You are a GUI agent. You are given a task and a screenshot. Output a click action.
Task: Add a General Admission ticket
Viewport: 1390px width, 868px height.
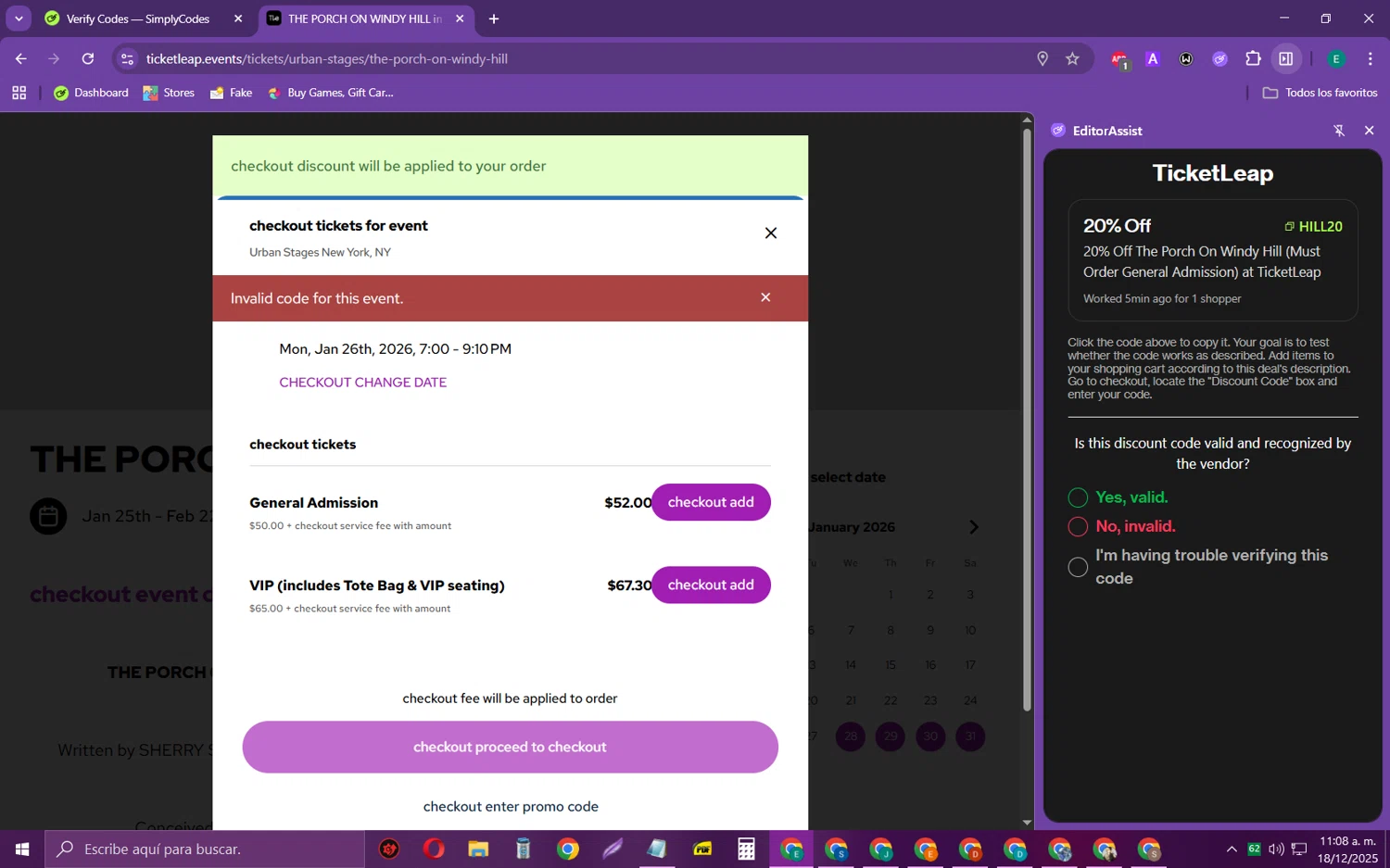point(711,502)
